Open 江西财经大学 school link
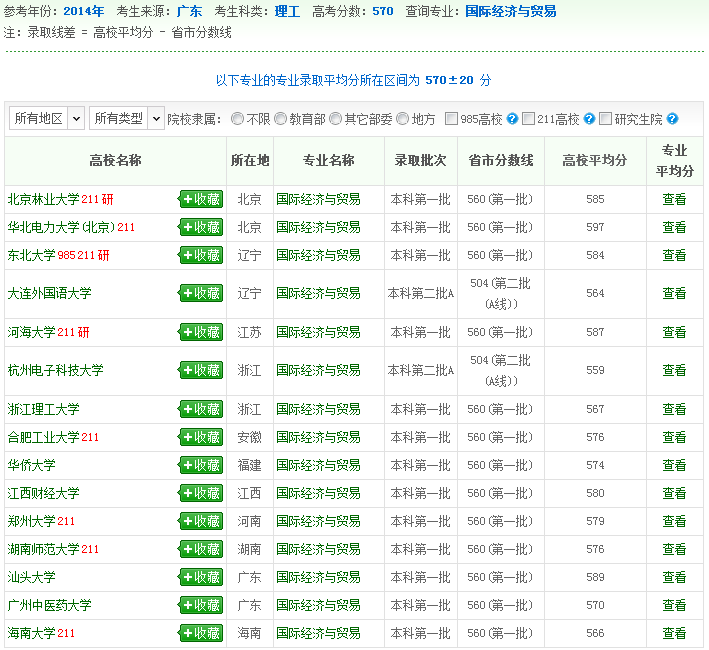This screenshot has width=709, height=650. pyautogui.click(x=43, y=493)
